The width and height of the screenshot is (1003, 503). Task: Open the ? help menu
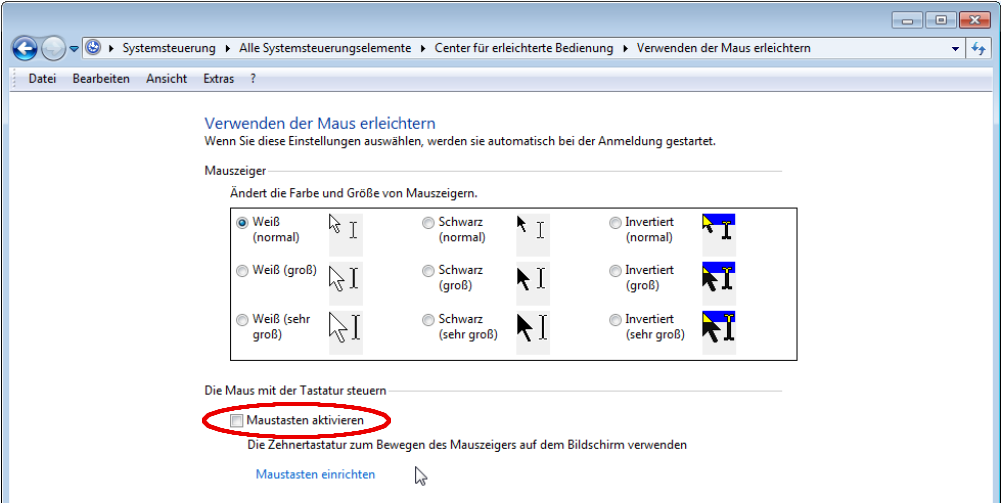[253, 79]
